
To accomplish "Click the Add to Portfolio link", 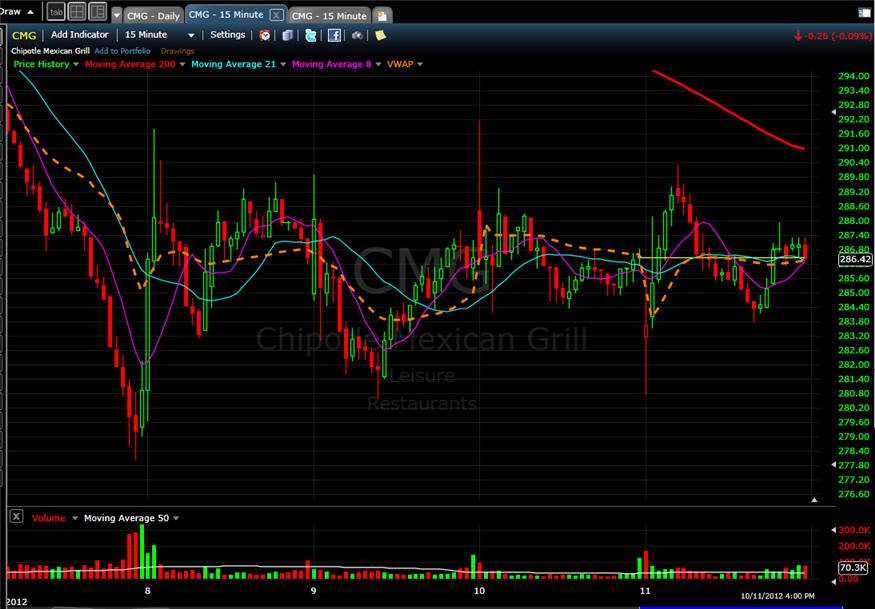I will [x=122, y=51].
